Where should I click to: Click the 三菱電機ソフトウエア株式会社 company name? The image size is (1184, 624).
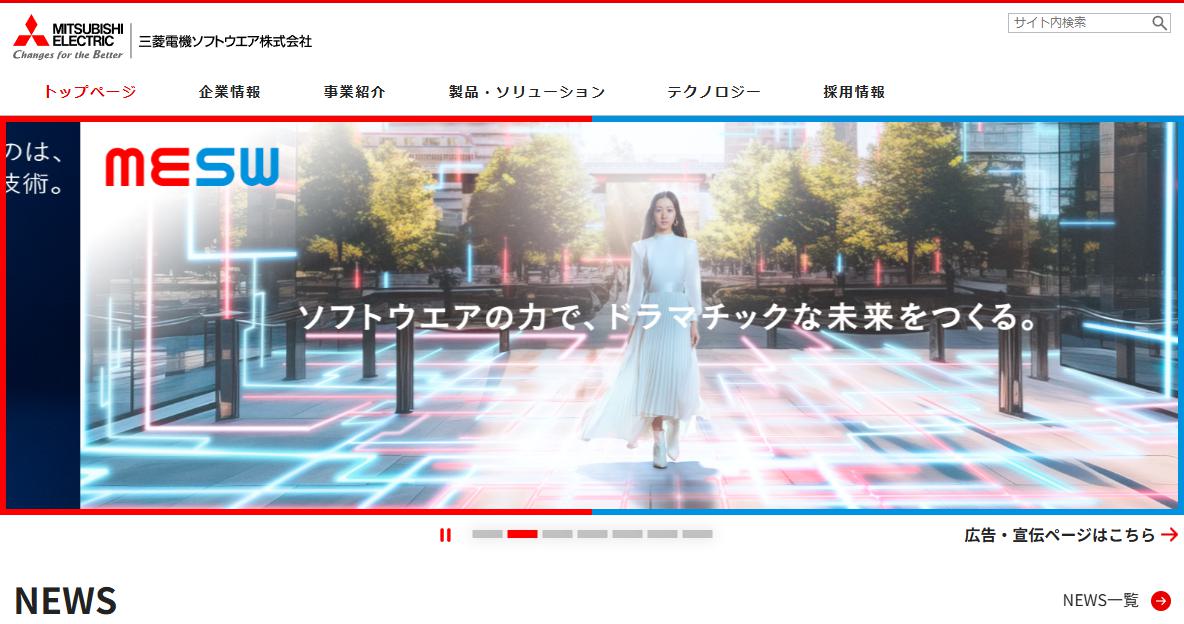[x=225, y=42]
